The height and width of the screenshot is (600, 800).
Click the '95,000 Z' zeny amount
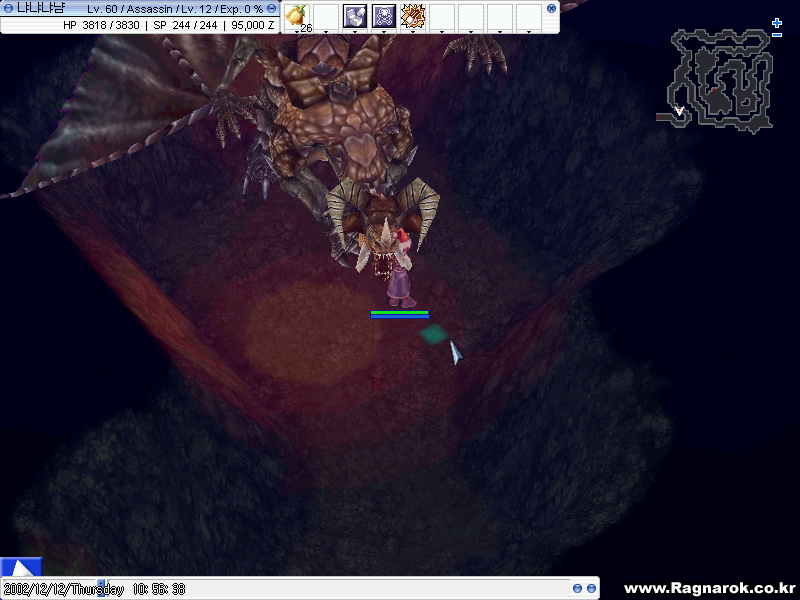(x=253, y=25)
